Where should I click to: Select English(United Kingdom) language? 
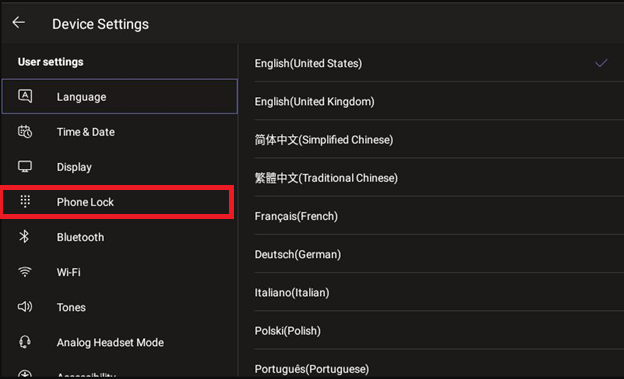(439, 101)
